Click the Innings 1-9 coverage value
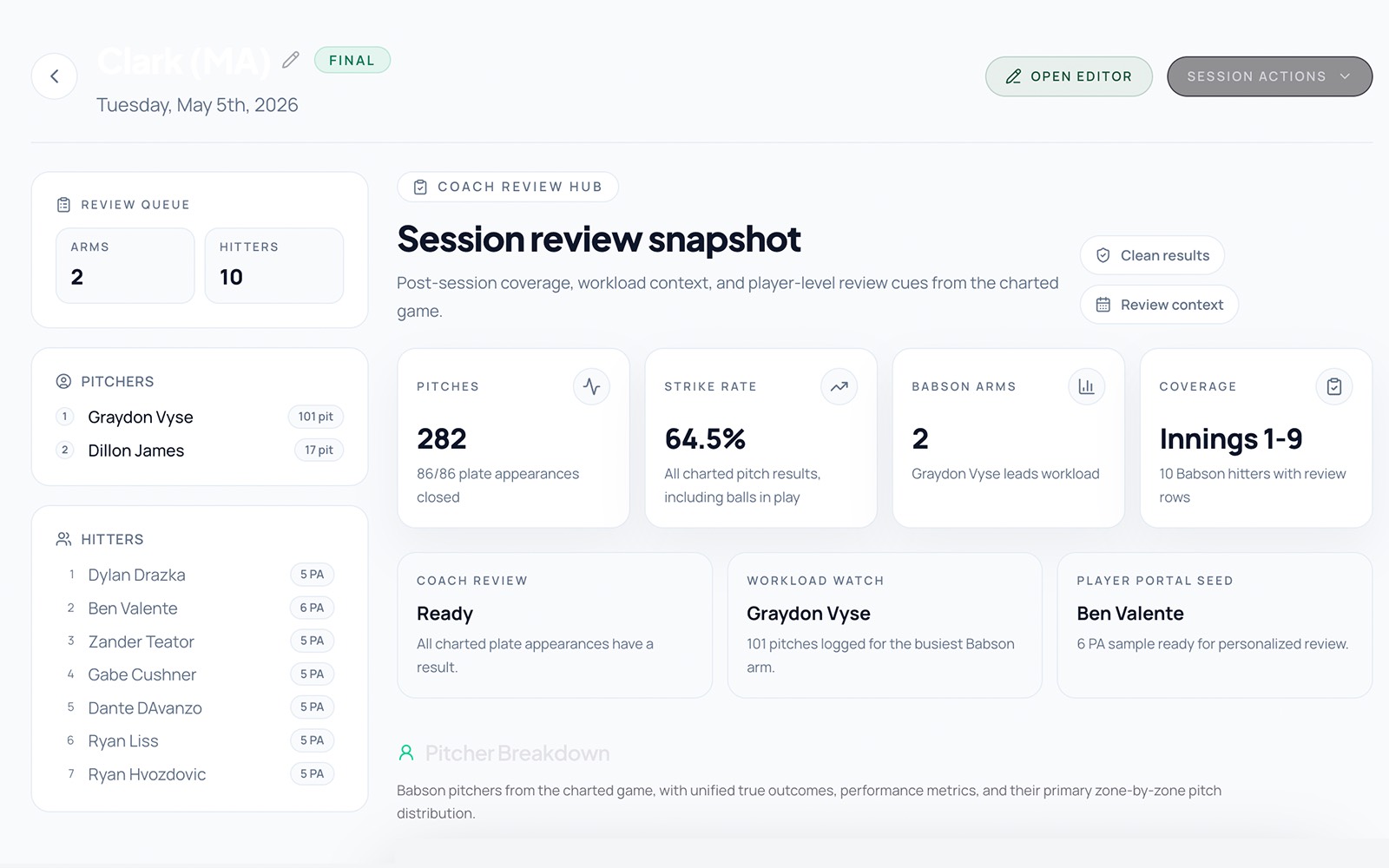The width and height of the screenshot is (1389, 868). (x=1231, y=439)
